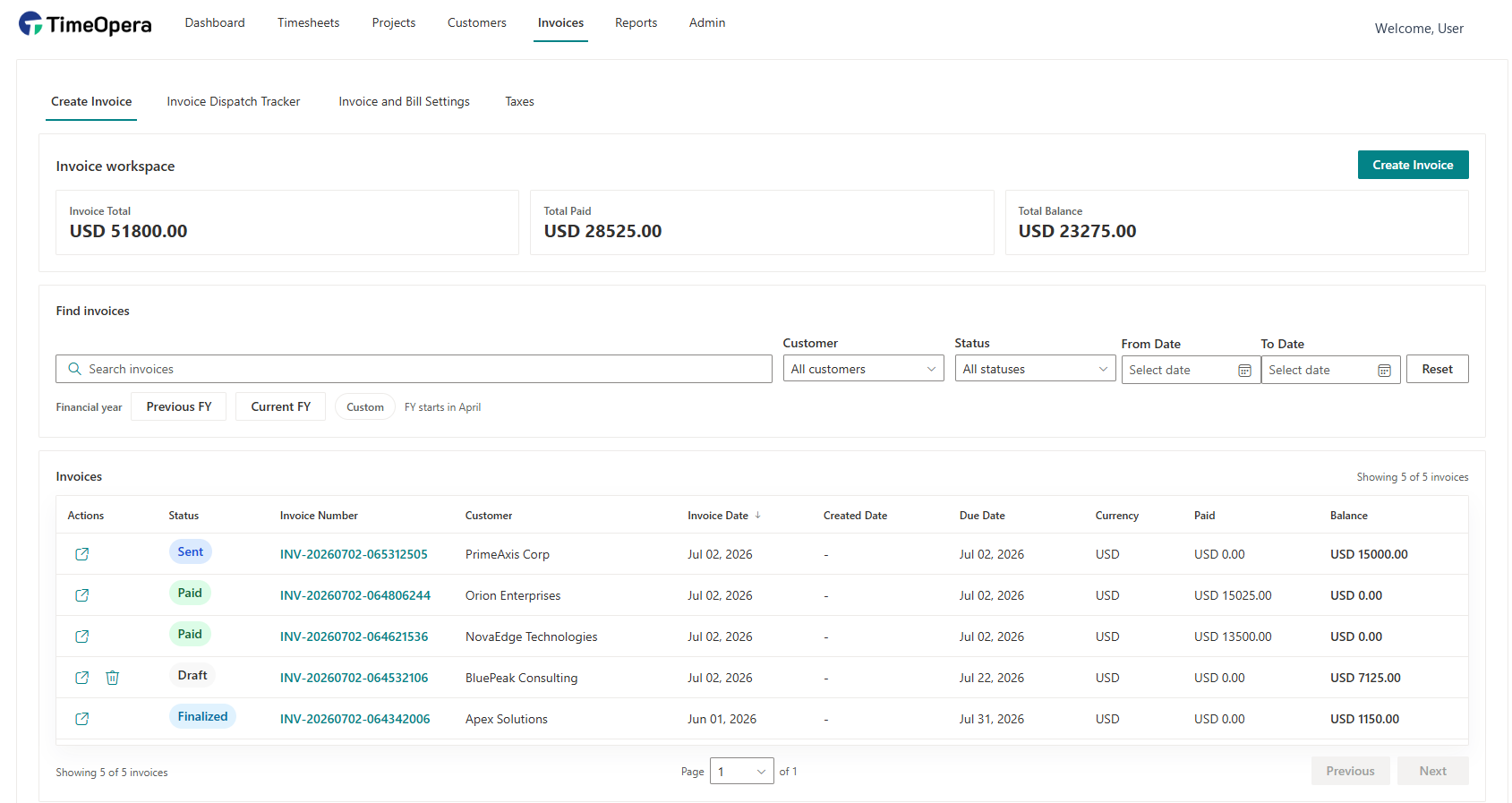This screenshot has height=803, width=1512.
Task: Choose Custom financial year
Action: (x=365, y=406)
